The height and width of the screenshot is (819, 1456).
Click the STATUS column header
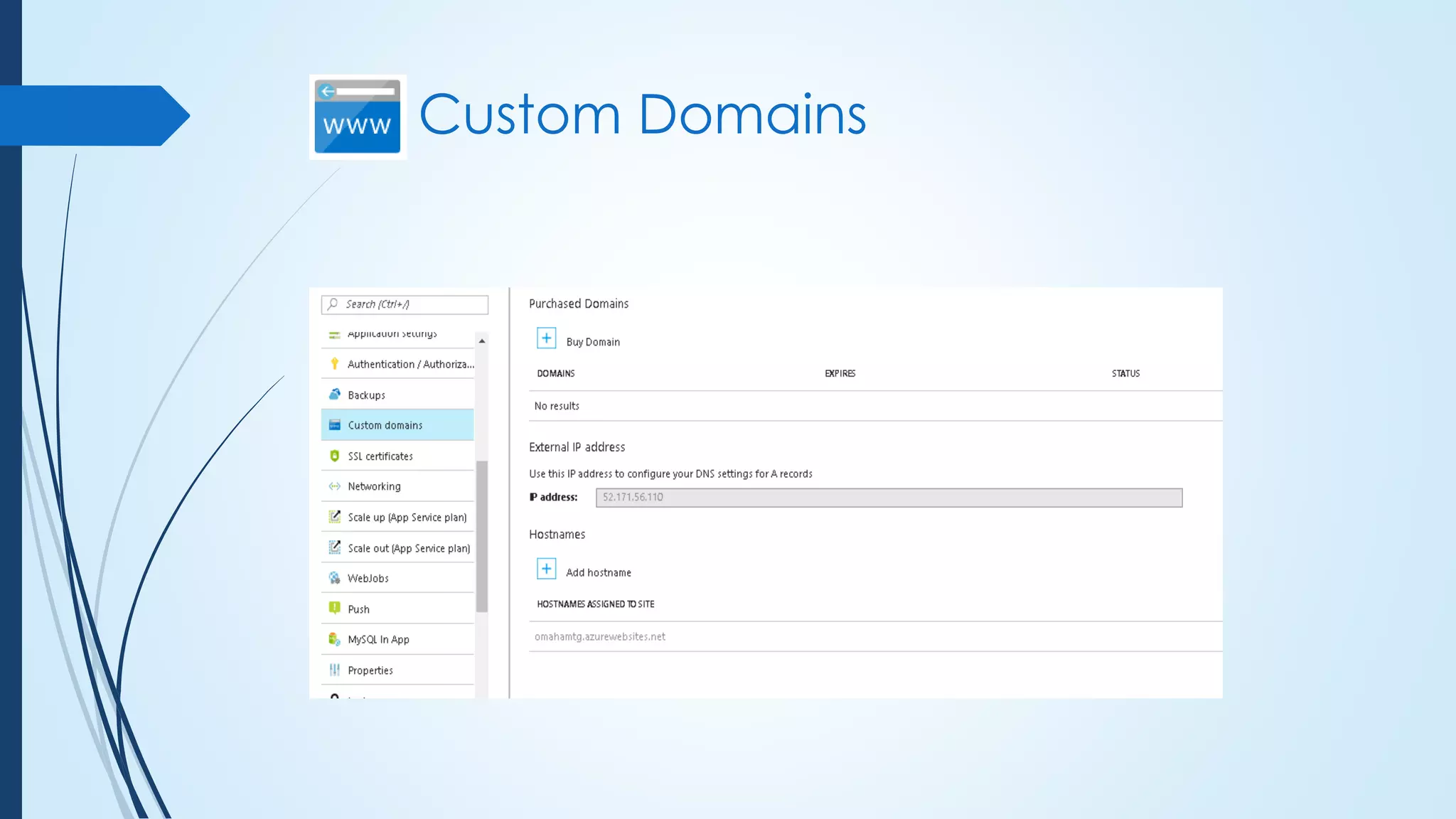click(x=1125, y=373)
